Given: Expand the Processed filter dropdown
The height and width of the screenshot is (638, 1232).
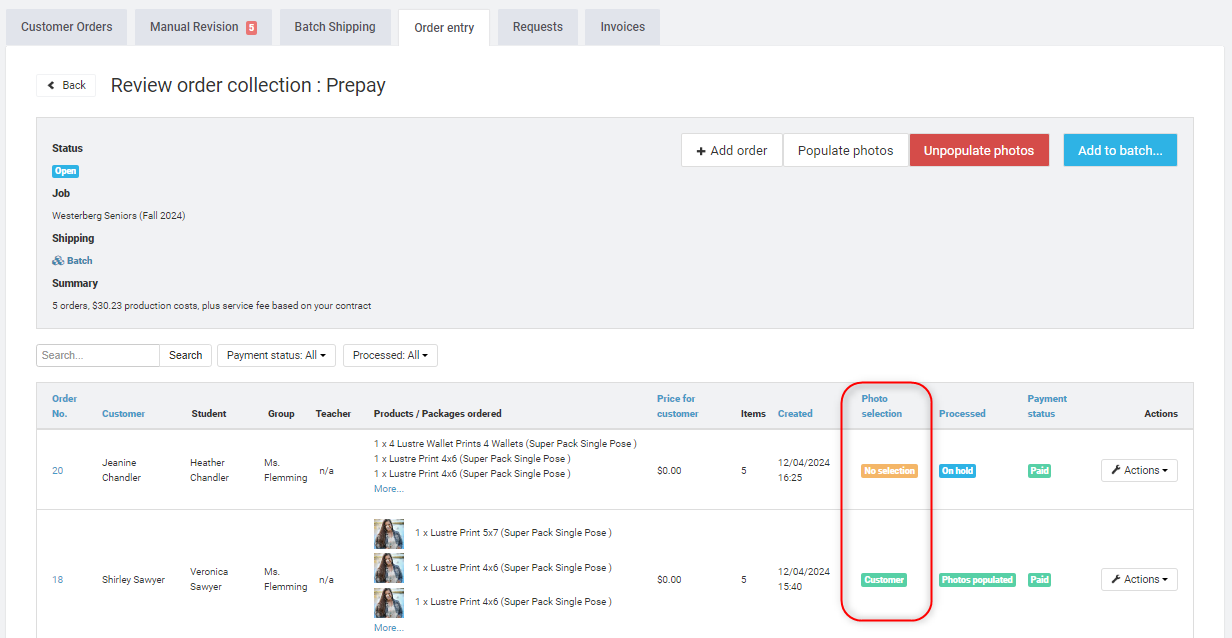Looking at the screenshot, I should tap(390, 355).
